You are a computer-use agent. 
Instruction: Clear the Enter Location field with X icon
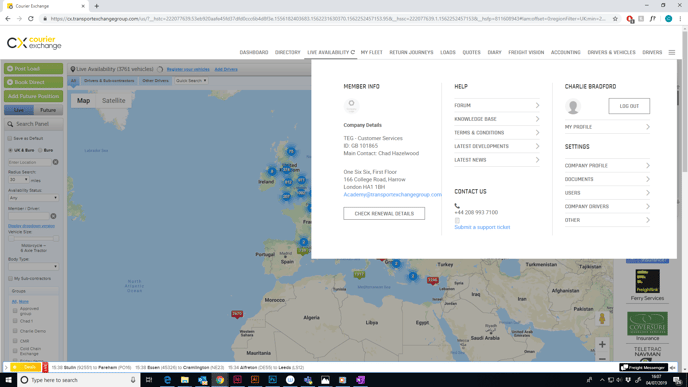(x=56, y=162)
